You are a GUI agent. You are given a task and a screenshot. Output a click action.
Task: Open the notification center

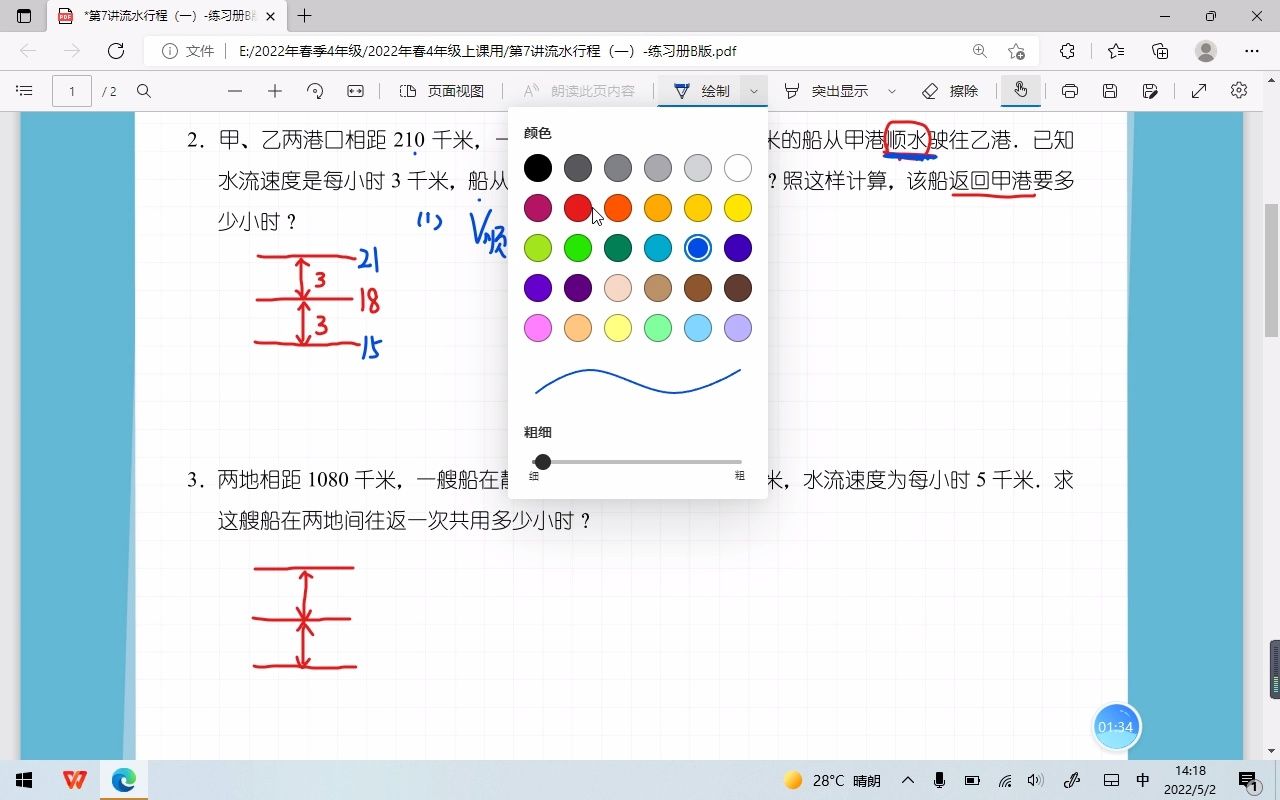tap(1248, 780)
